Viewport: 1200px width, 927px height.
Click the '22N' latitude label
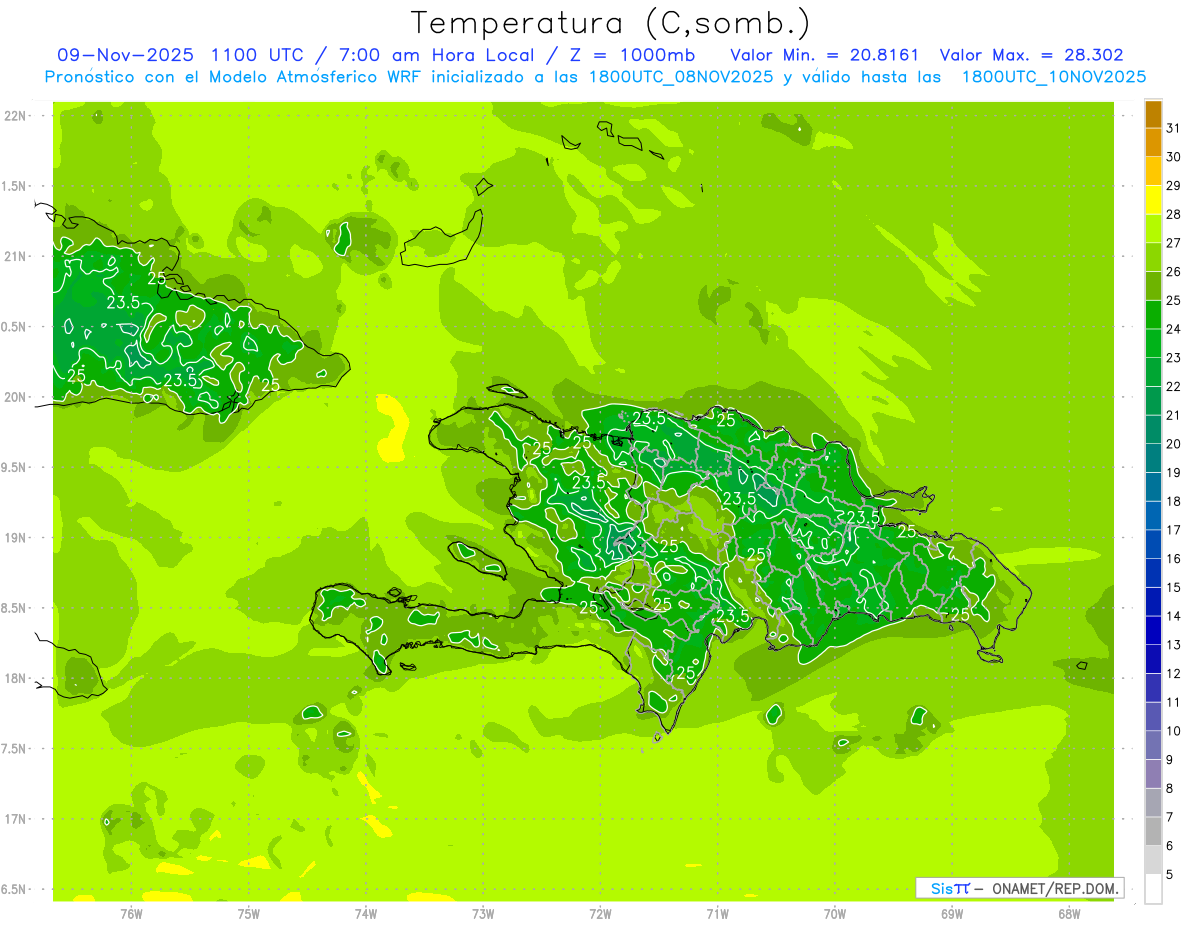[15, 116]
